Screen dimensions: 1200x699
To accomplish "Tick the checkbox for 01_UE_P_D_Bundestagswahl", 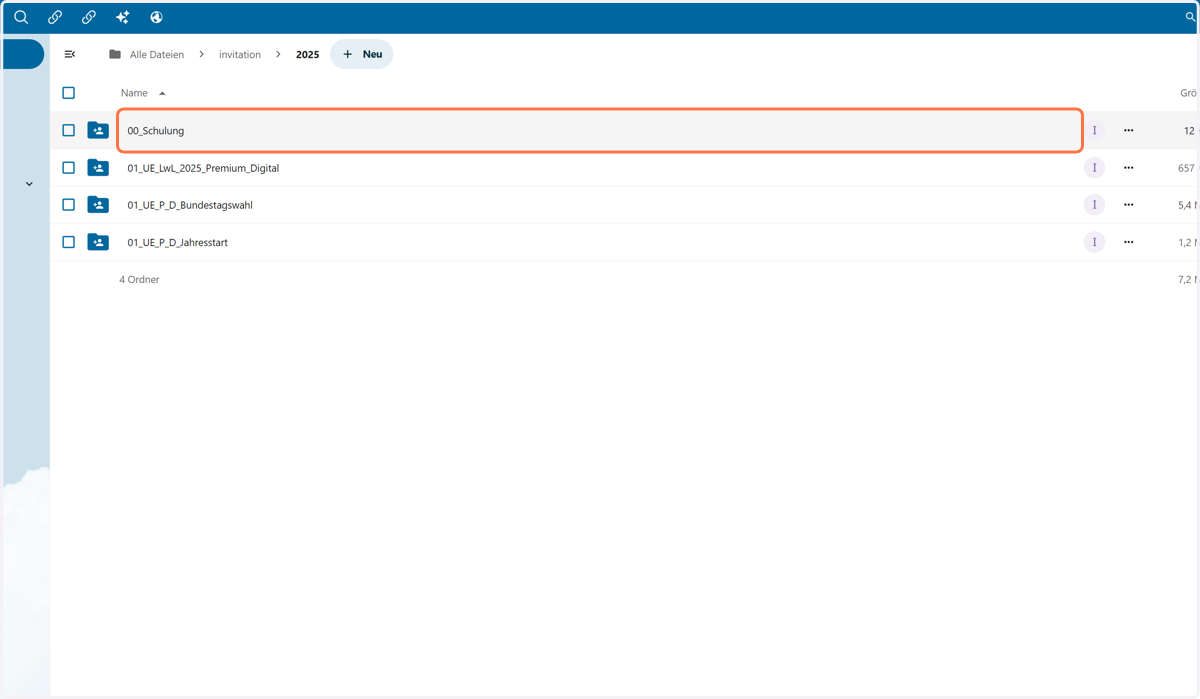I will (68, 205).
